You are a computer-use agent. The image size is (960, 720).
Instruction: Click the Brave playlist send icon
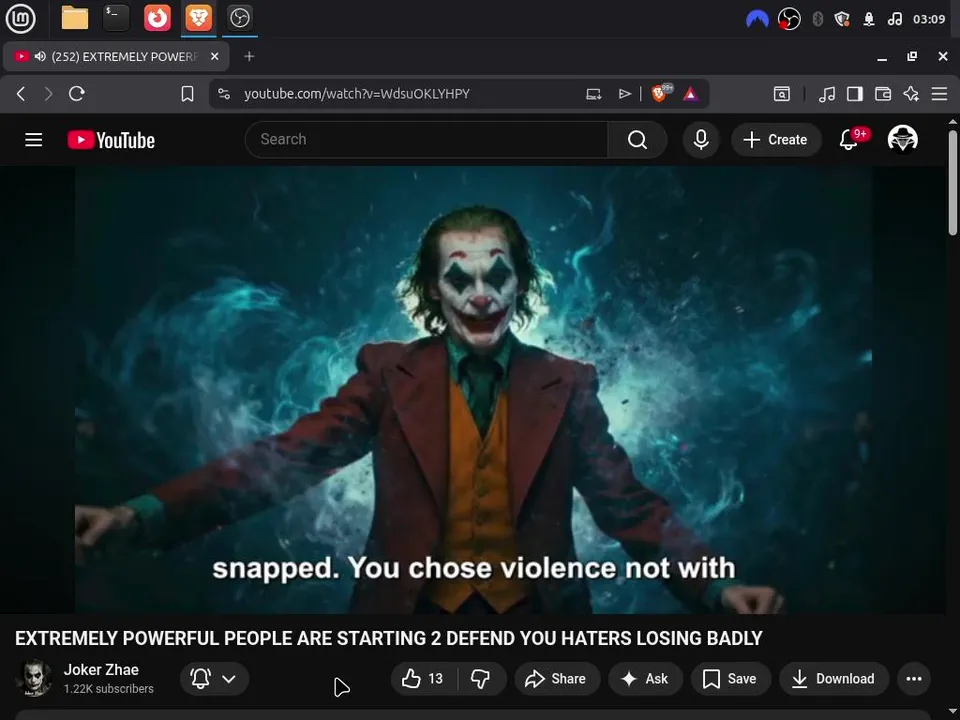pyautogui.click(x=624, y=94)
